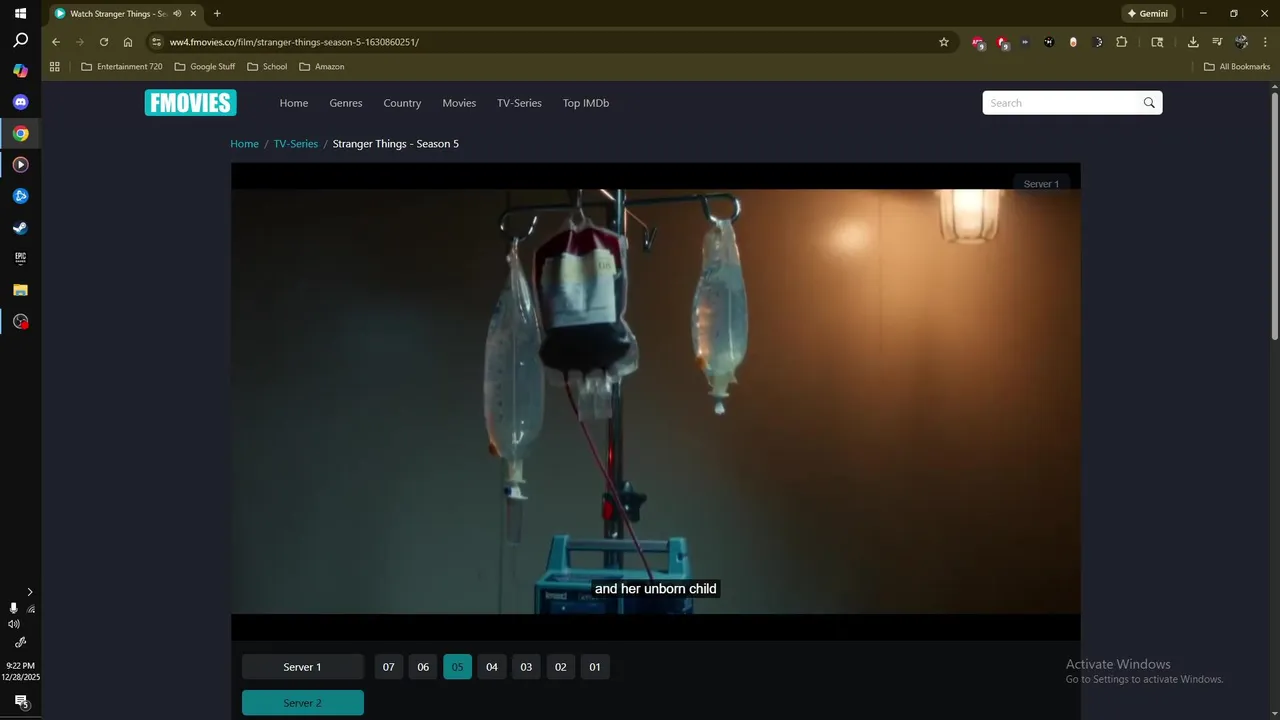Image resolution: width=1280 pixels, height=720 pixels.
Task: Mute tab using speaker icon on tab
Action: click(177, 14)
